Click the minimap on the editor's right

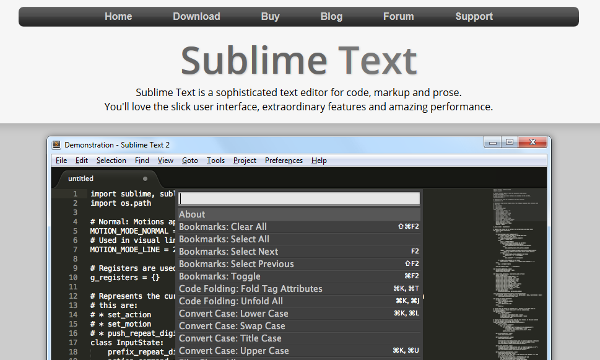518,274
